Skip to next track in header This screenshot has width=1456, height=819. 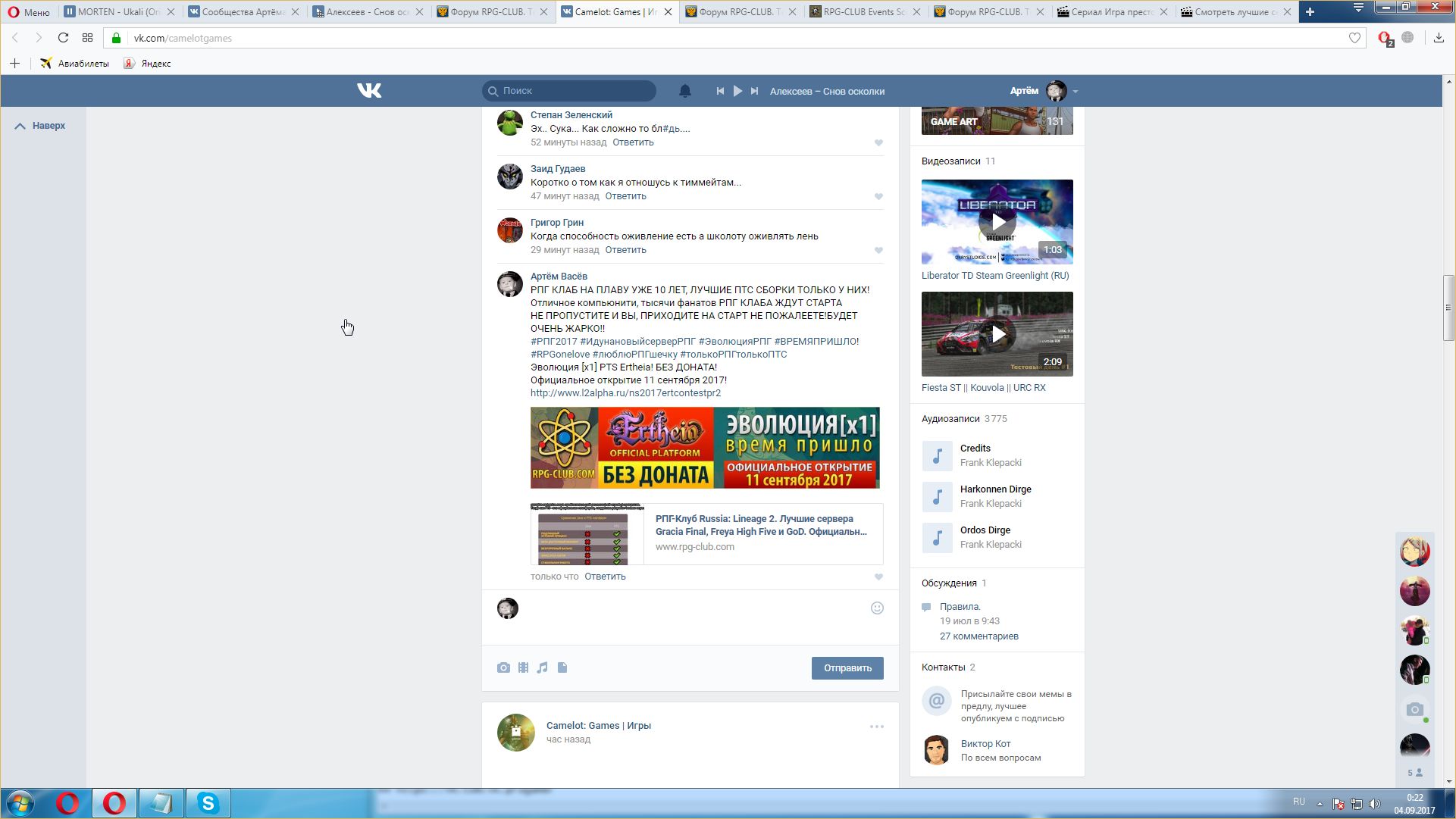tap(754, 91)
